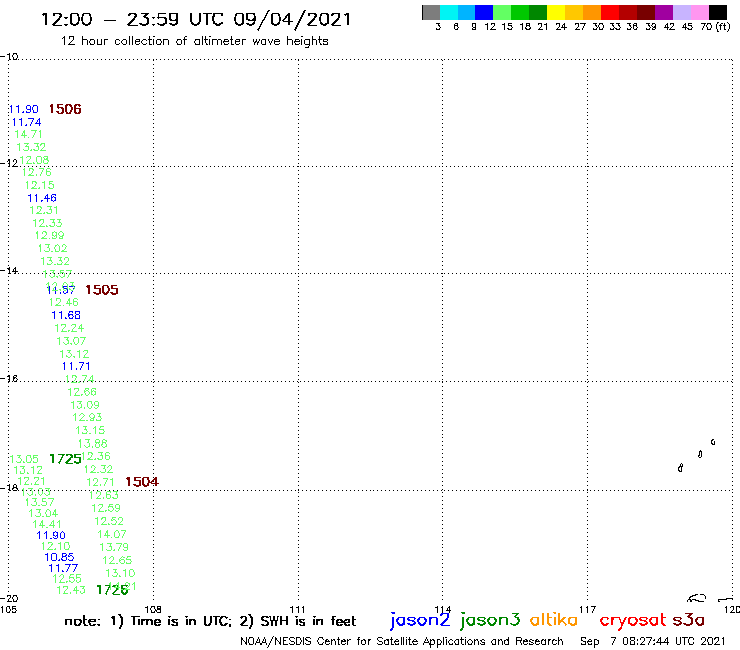Click the blue wave height value 11.46
The image size is (740, 650).
tap(42, 198)
